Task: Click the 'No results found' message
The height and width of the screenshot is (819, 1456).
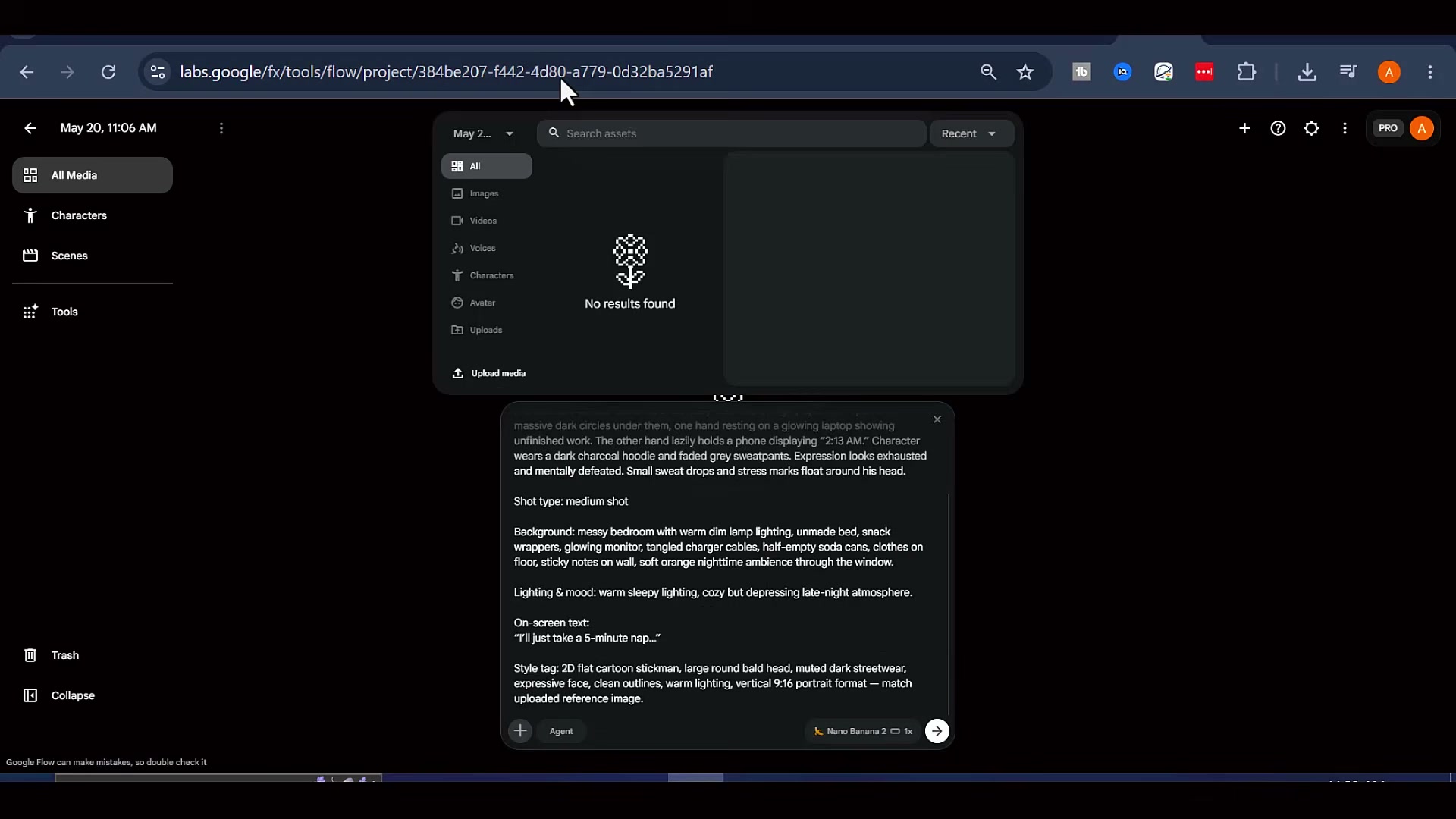Action: (629, 303)
